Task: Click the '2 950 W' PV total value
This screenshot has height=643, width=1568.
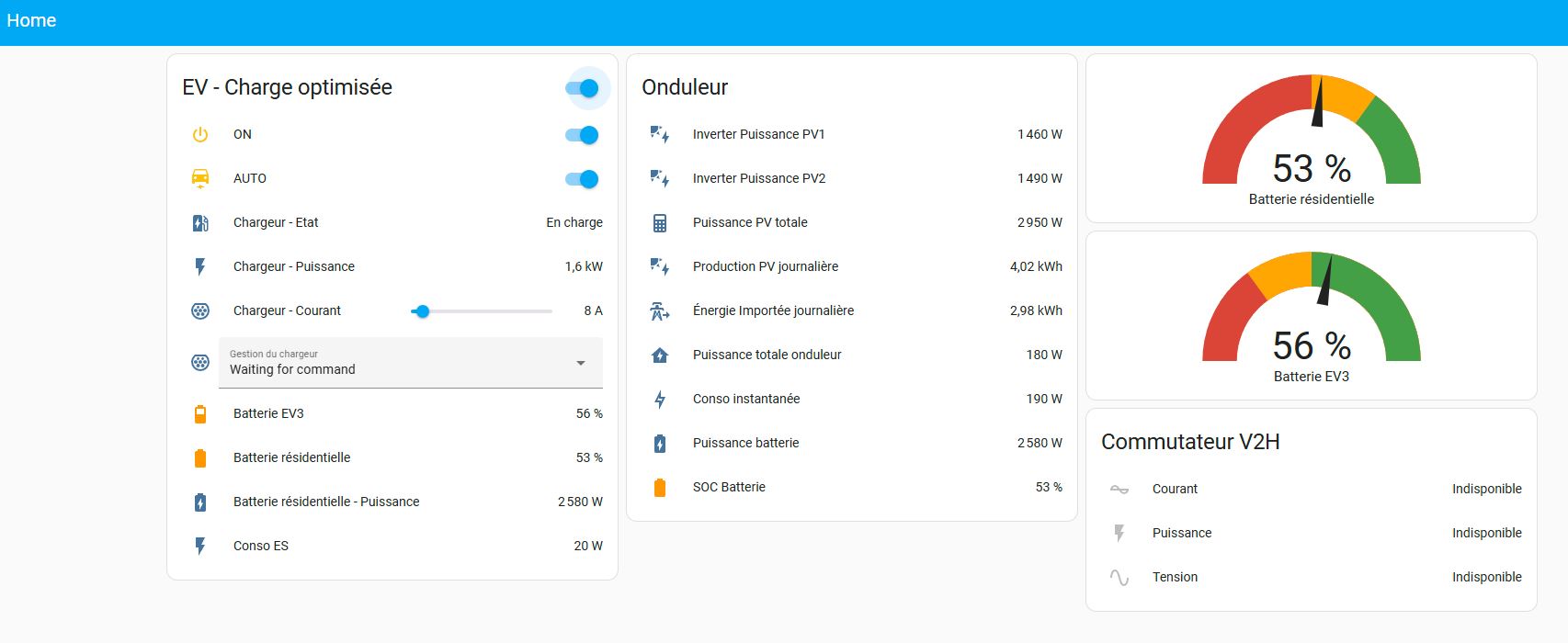Action: click(1040, 222)
